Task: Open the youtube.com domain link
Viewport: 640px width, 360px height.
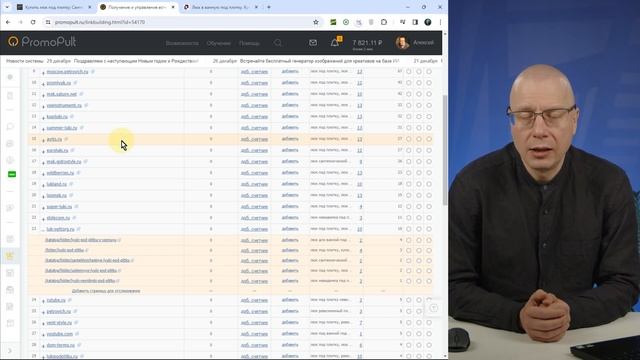Action: (x=60, y=334)
